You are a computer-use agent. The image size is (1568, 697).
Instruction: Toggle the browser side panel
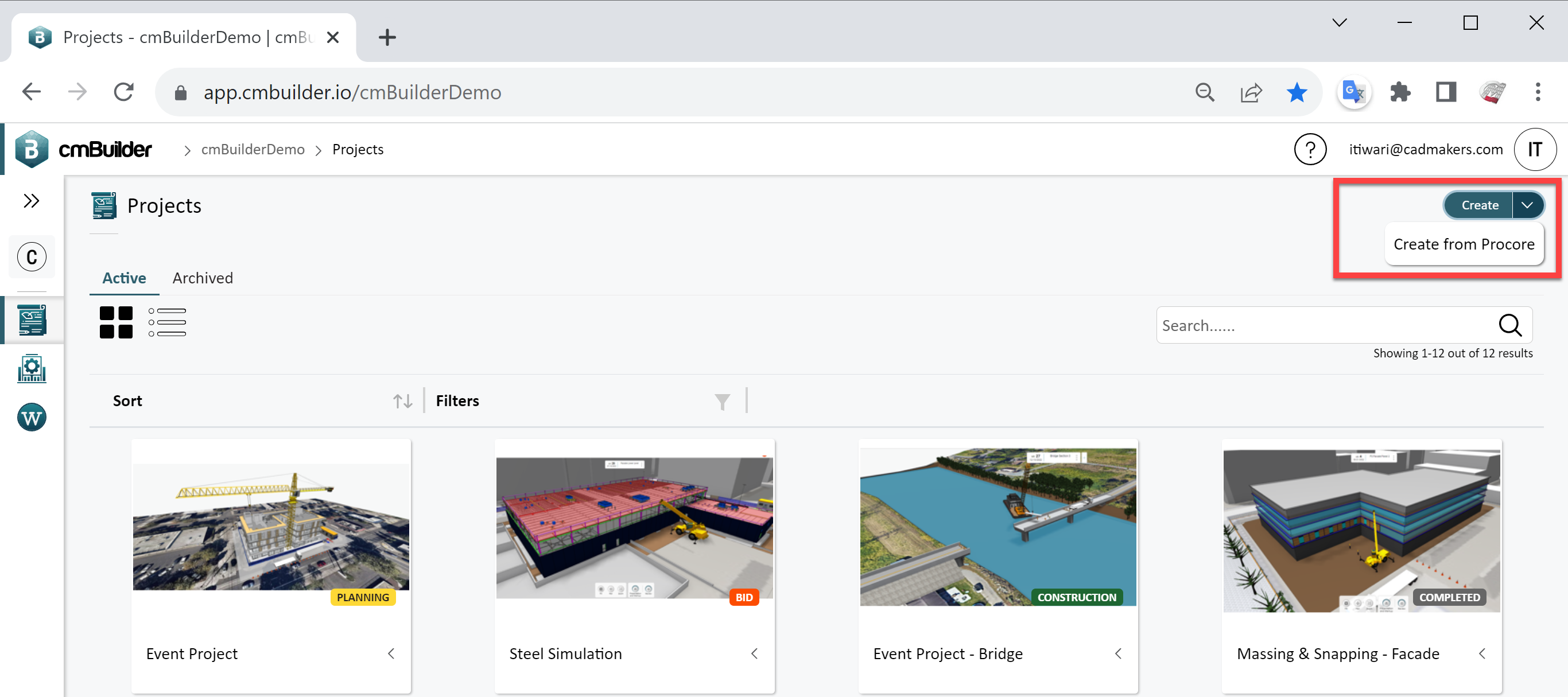[x=1446, y=92]
